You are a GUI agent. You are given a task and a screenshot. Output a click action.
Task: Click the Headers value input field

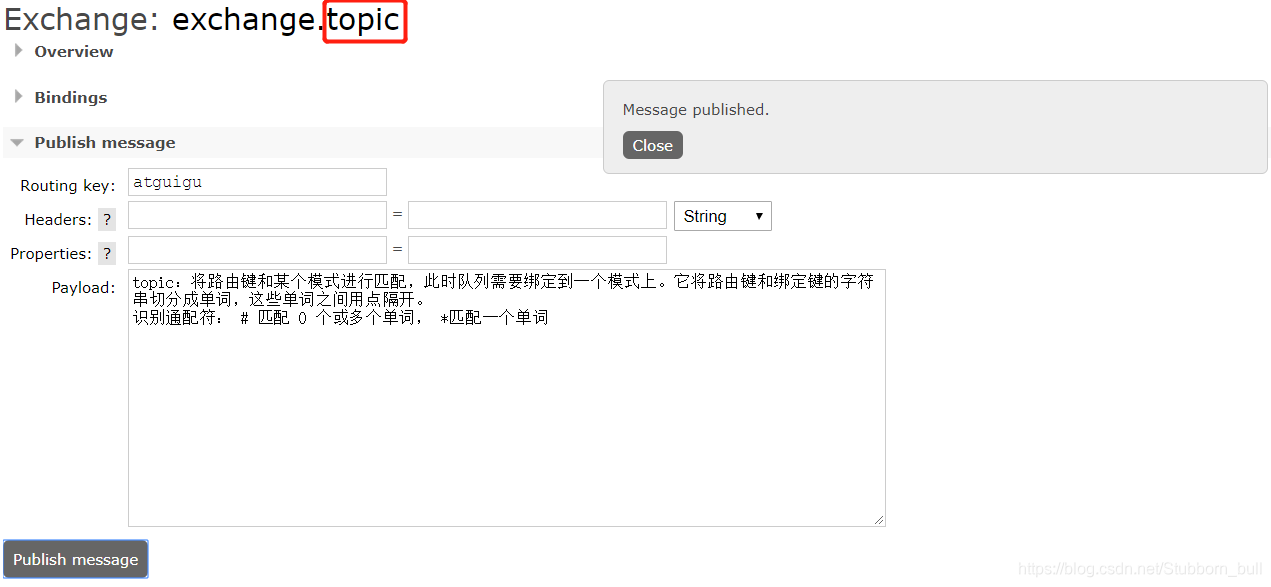pos(536,215)
